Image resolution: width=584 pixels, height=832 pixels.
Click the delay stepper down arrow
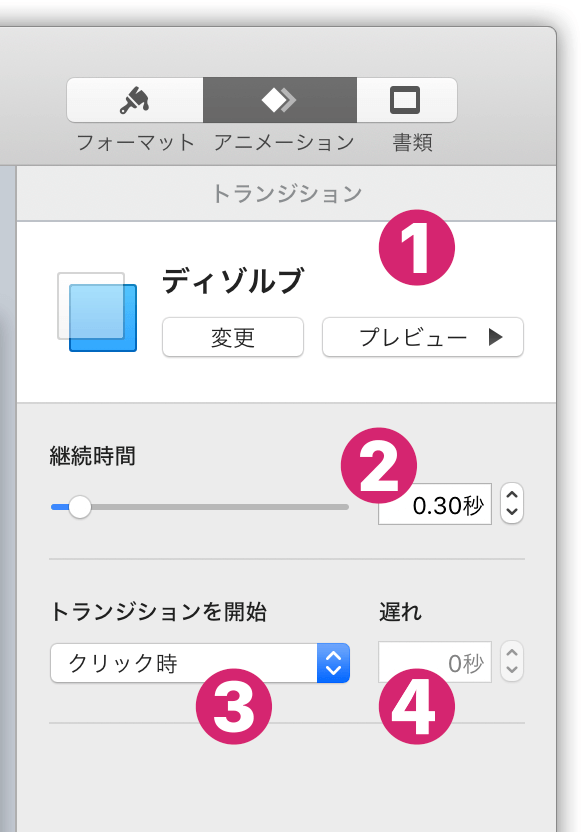click(x=512, y=671)
